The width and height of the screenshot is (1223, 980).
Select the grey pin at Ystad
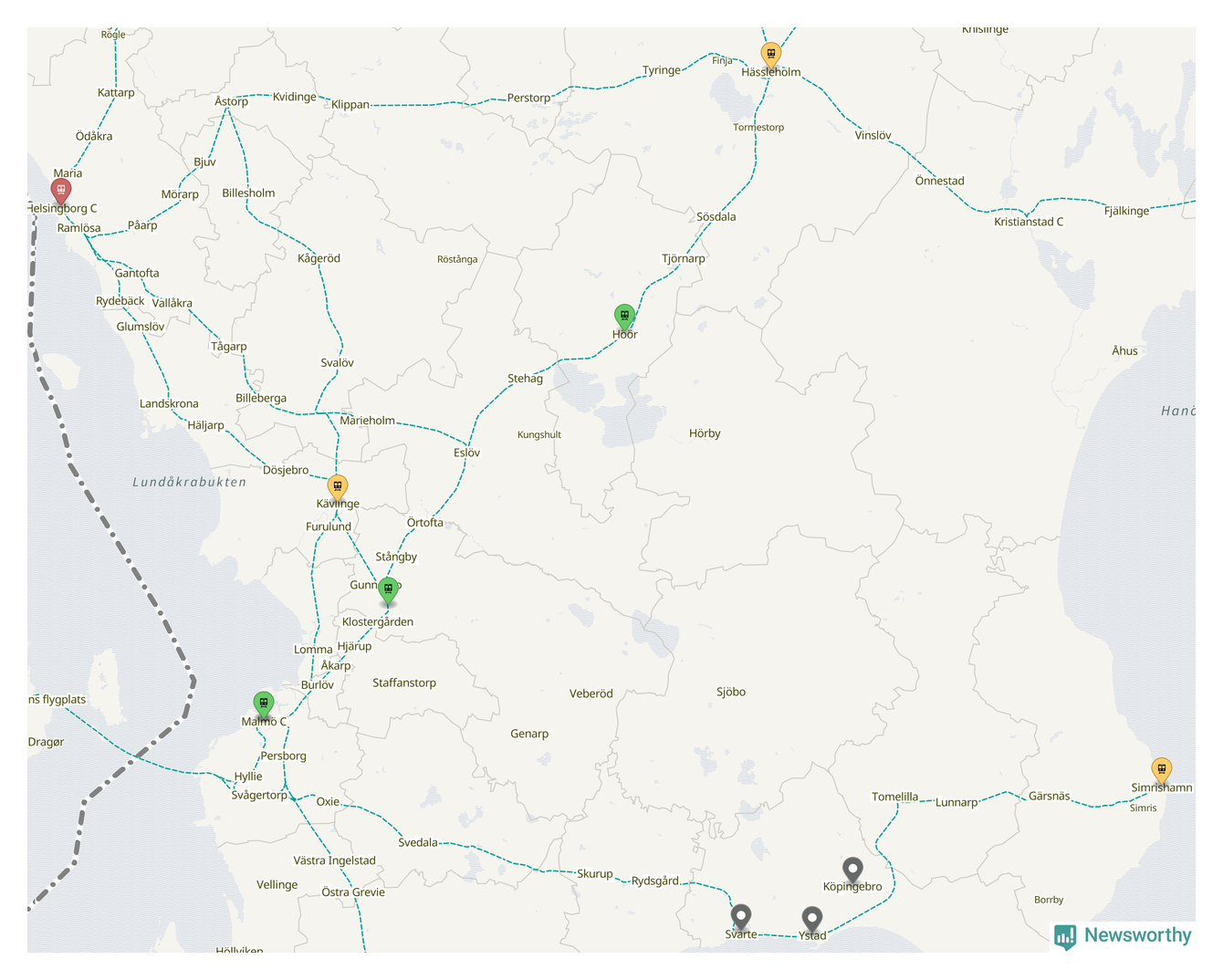click(x=812, y=920)
